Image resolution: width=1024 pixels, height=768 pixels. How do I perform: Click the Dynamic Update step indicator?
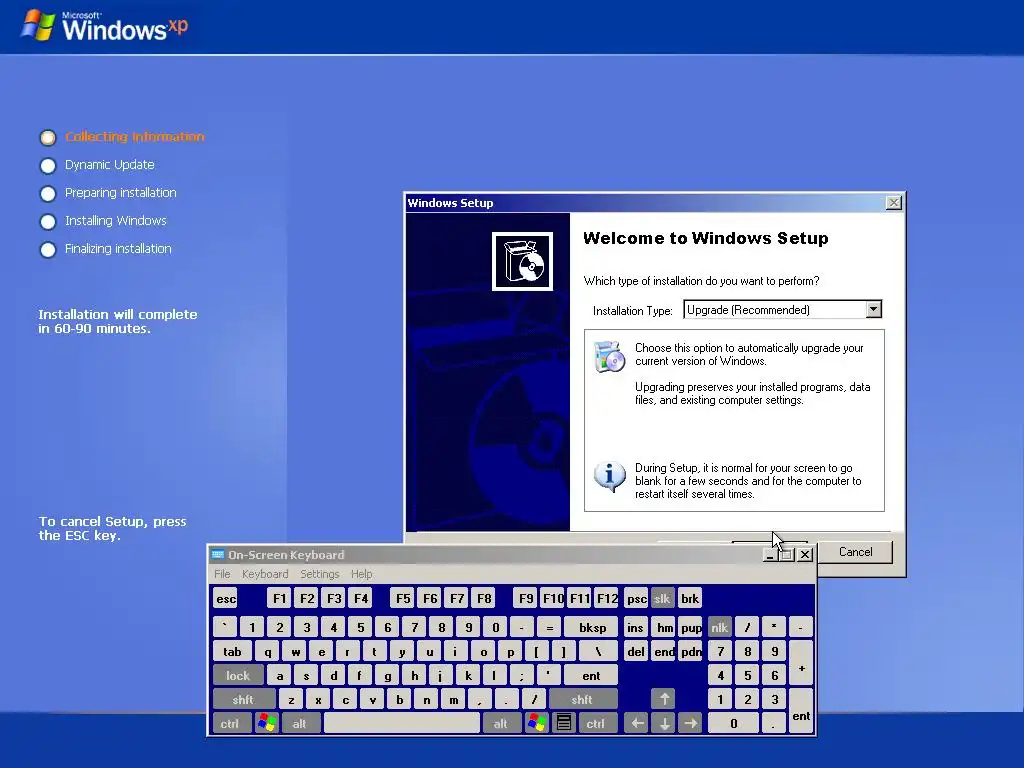click(48, 166)
